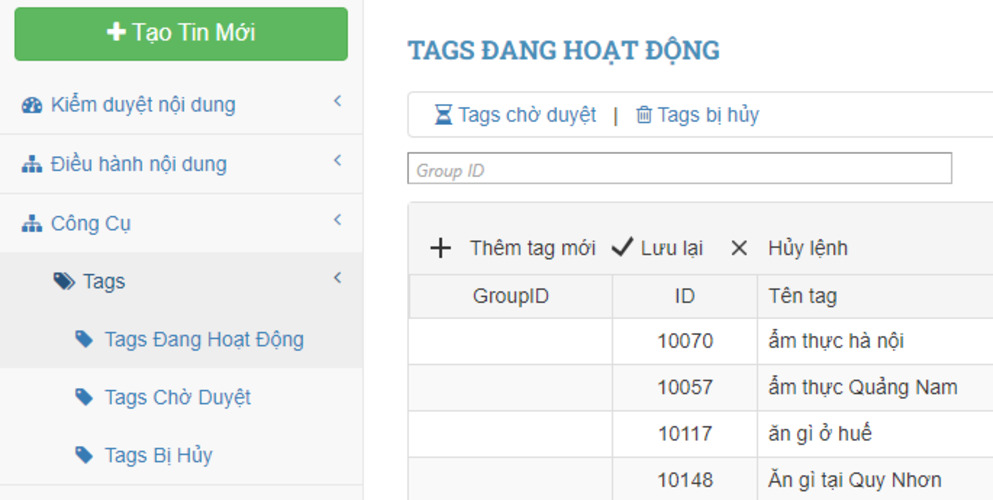Collapse the Công Cụ menu chevron
The height and width of the screenshot is (500, 993).
coord(338,219)
